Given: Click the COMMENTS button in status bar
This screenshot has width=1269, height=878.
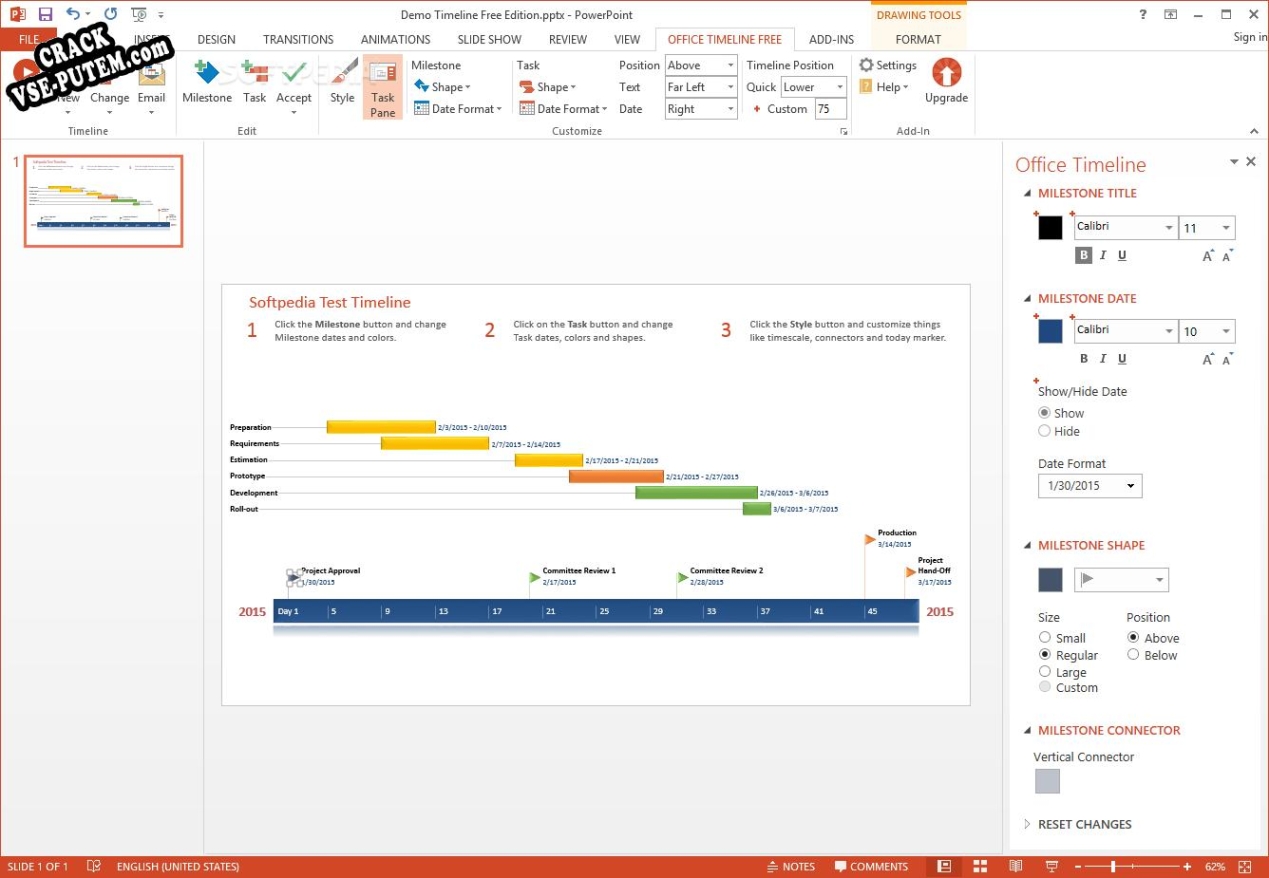Looking at the screenshot, I should pos(872,866).
